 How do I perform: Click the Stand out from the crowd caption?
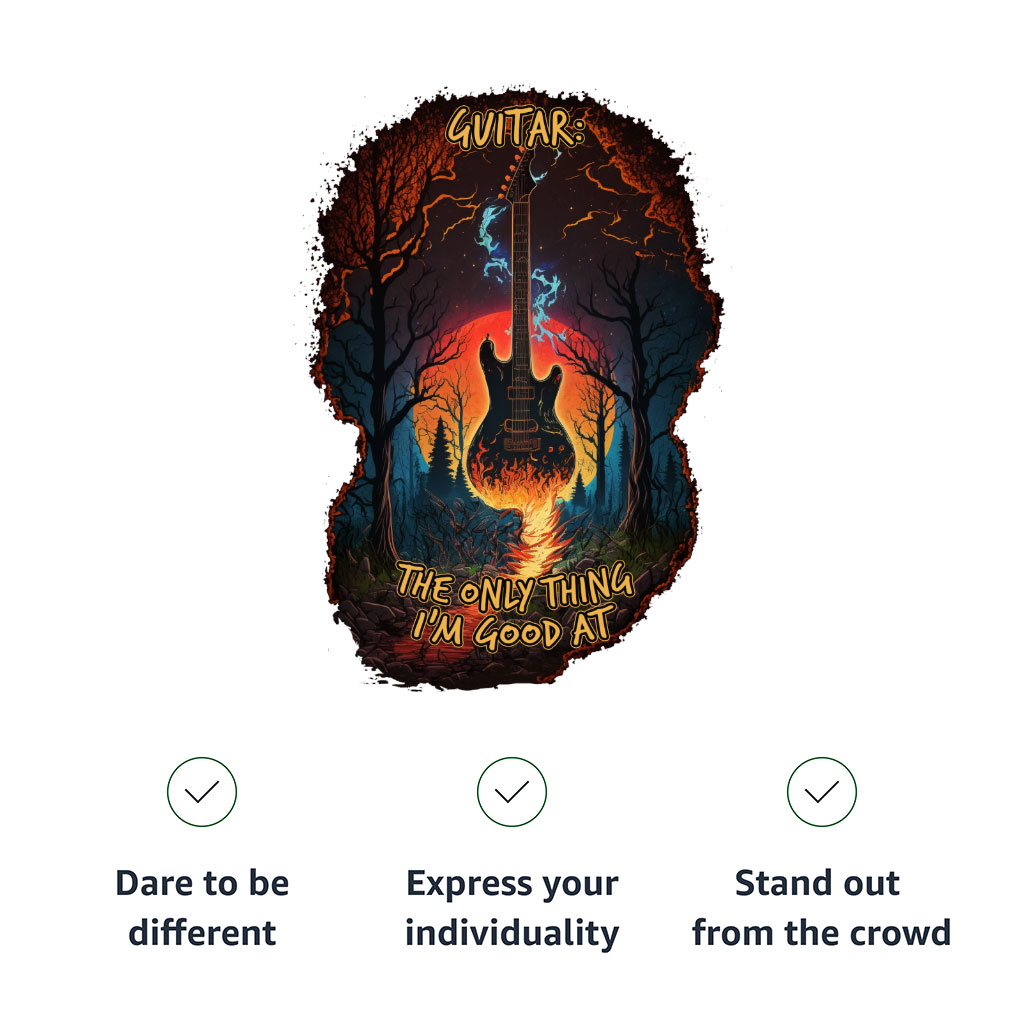click(822, 908)
